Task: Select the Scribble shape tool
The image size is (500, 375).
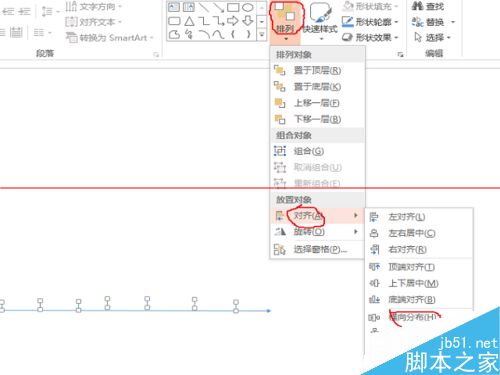Action: (x=189, y=34)
